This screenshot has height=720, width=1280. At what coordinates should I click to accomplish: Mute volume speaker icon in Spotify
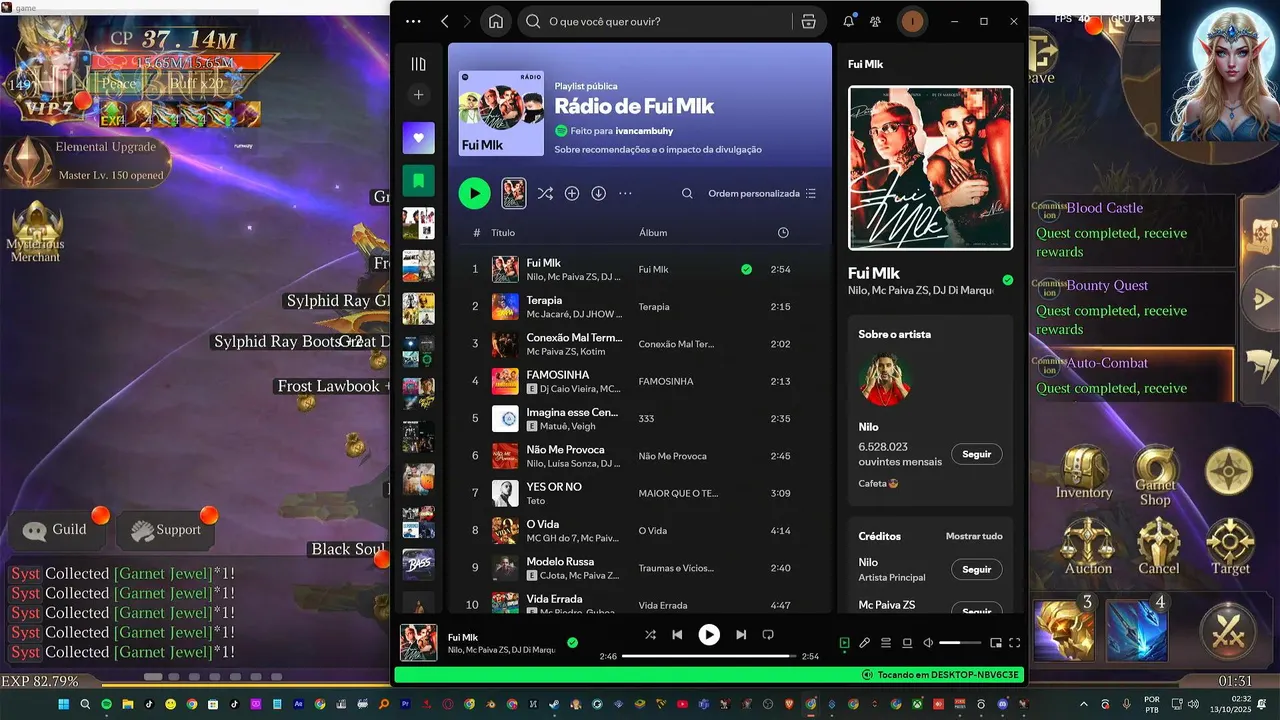click(928, 643)
